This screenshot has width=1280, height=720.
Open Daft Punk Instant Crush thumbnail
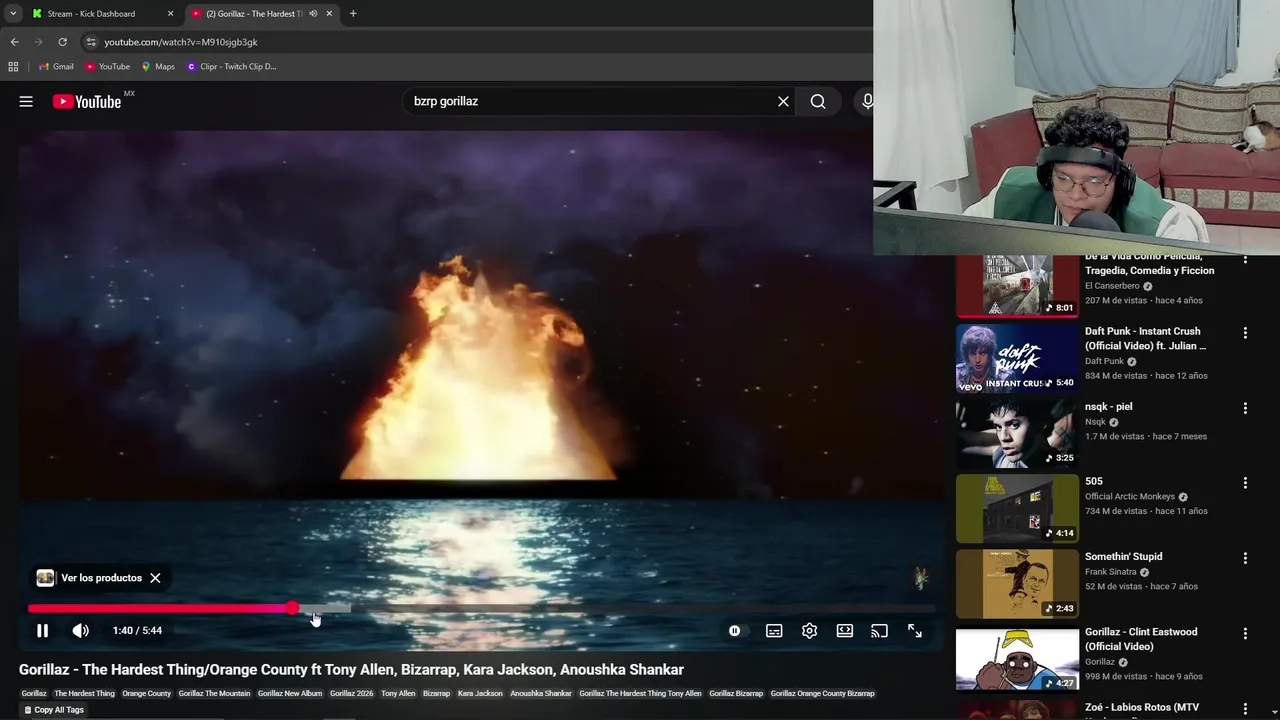(1017, 358)
